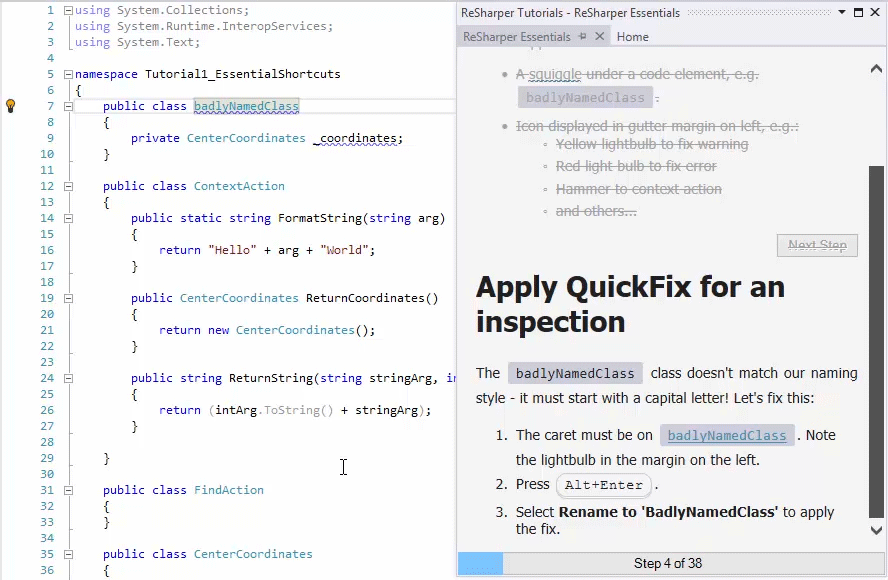Collapse the FindAction class region
The image size is (888, 580).
[x=68, y=490]
